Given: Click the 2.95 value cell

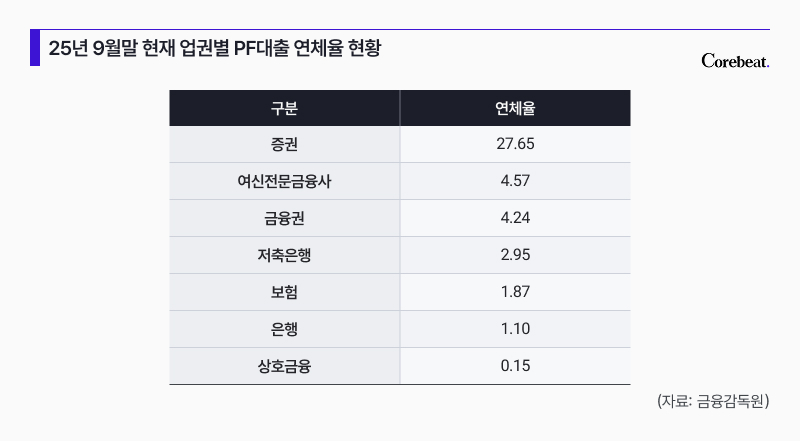Looking at the screenshot, I should [x=514, y=255].
